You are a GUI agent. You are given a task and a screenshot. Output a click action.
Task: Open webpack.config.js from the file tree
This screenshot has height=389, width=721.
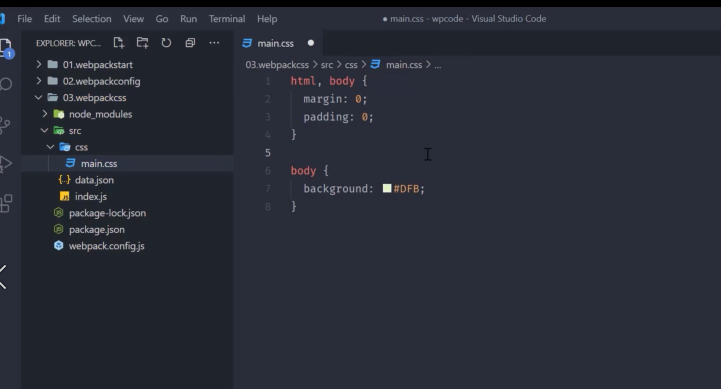[107, 246]
